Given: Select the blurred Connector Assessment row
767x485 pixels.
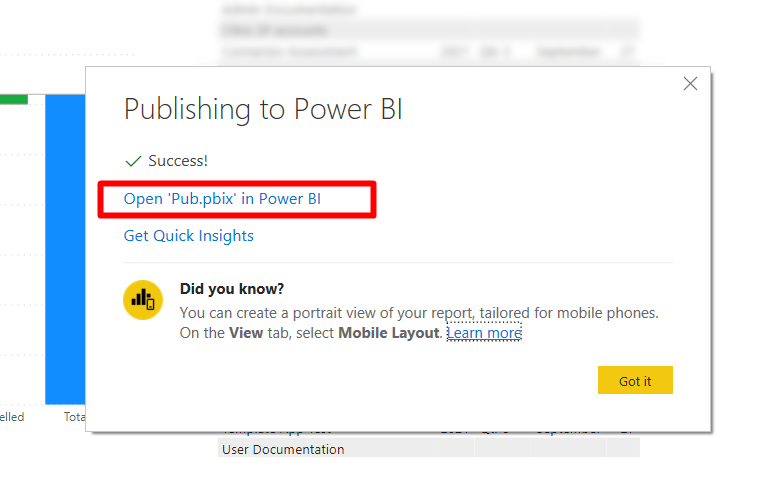Looking at the screenshot, I should (290, 50).
